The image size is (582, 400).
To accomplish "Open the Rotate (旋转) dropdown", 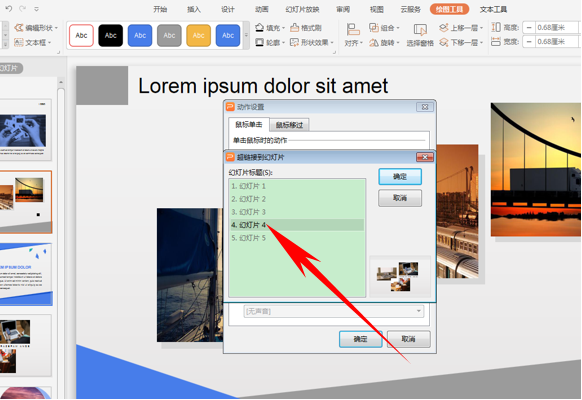I will point(384,43).
